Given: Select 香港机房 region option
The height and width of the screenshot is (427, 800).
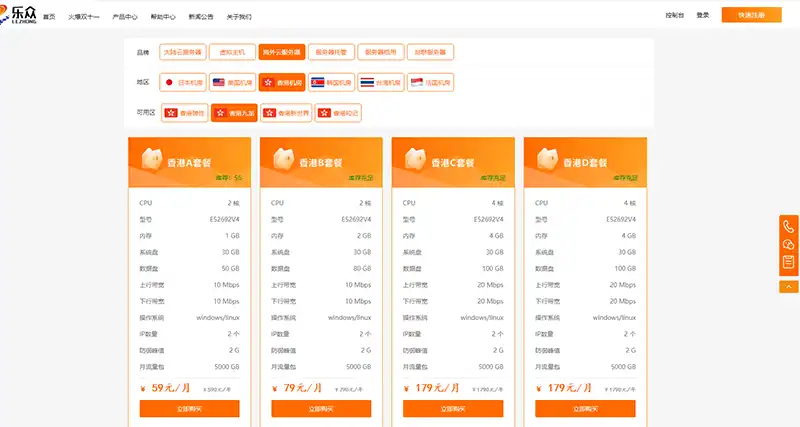Looking at the screenshot, I should coord(282,82).
